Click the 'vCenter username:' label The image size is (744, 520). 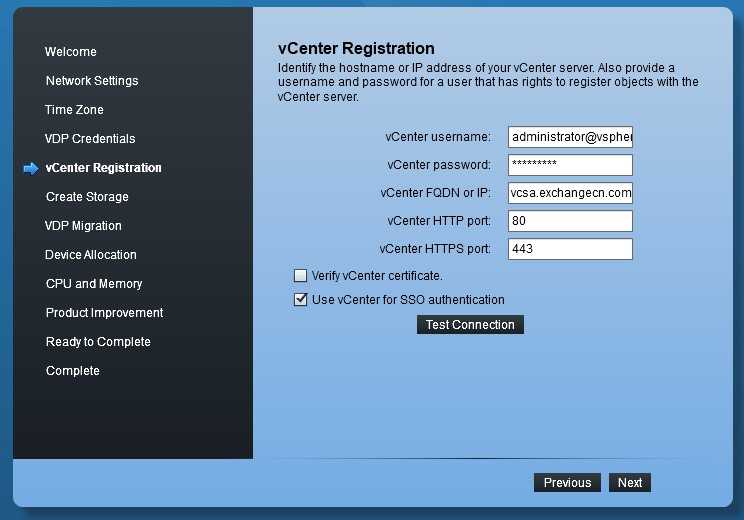click(438, 137)
